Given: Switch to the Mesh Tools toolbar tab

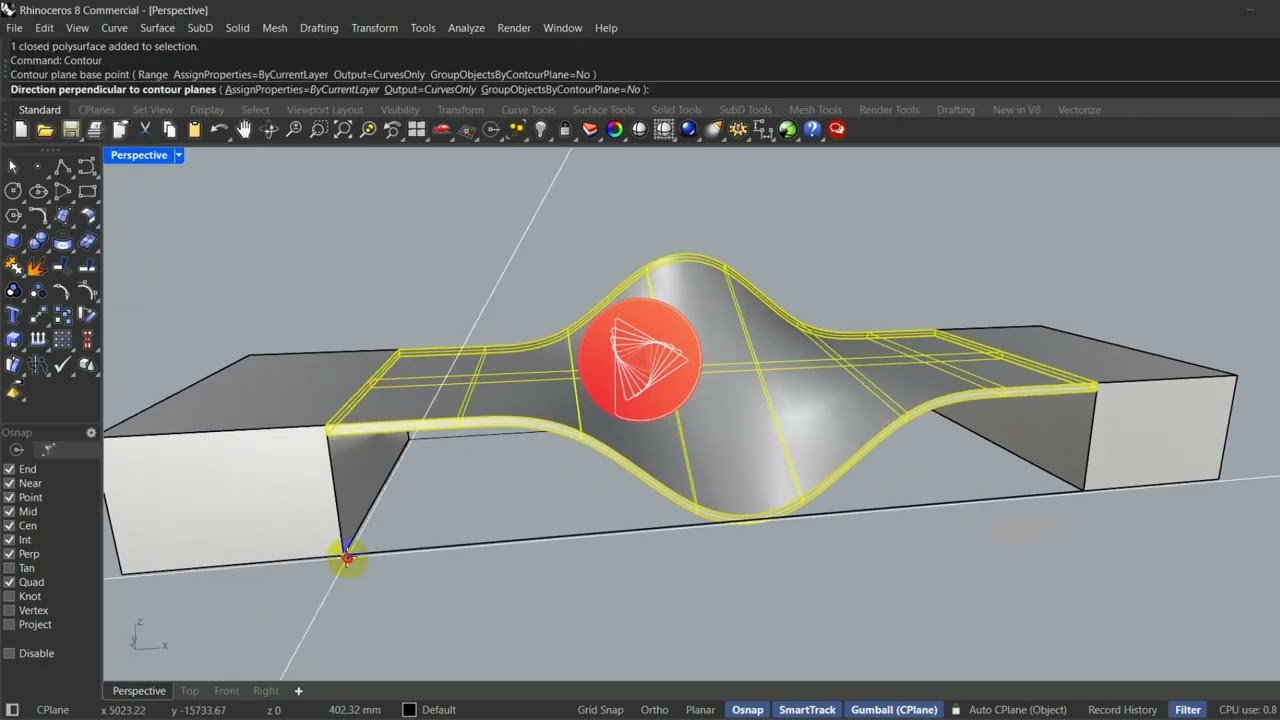Looking at the screenshot, I should pyautogui.click(x=815, y=110).
